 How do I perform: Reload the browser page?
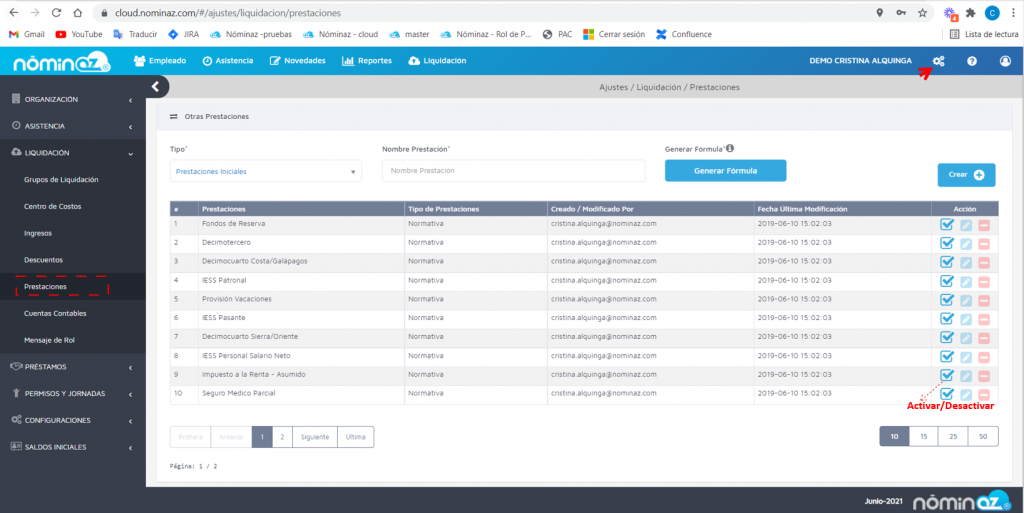point(56,12)
